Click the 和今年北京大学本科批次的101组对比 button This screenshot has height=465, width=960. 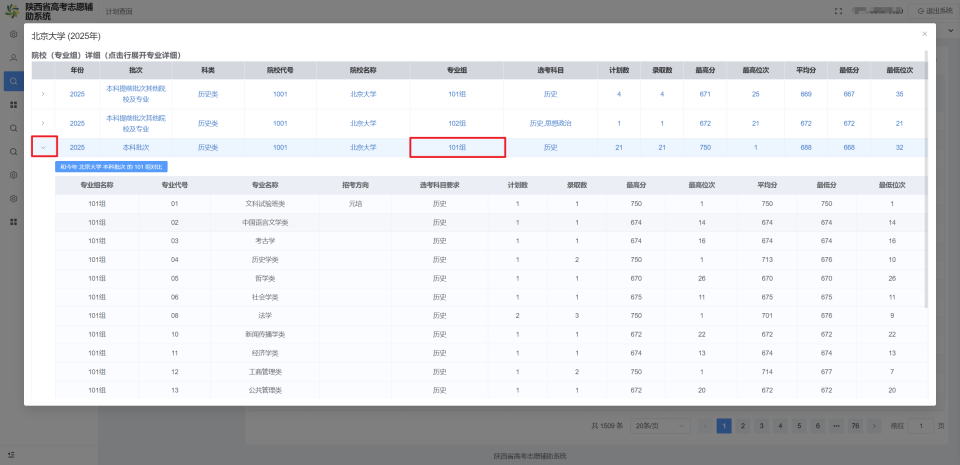click(111, 166)
